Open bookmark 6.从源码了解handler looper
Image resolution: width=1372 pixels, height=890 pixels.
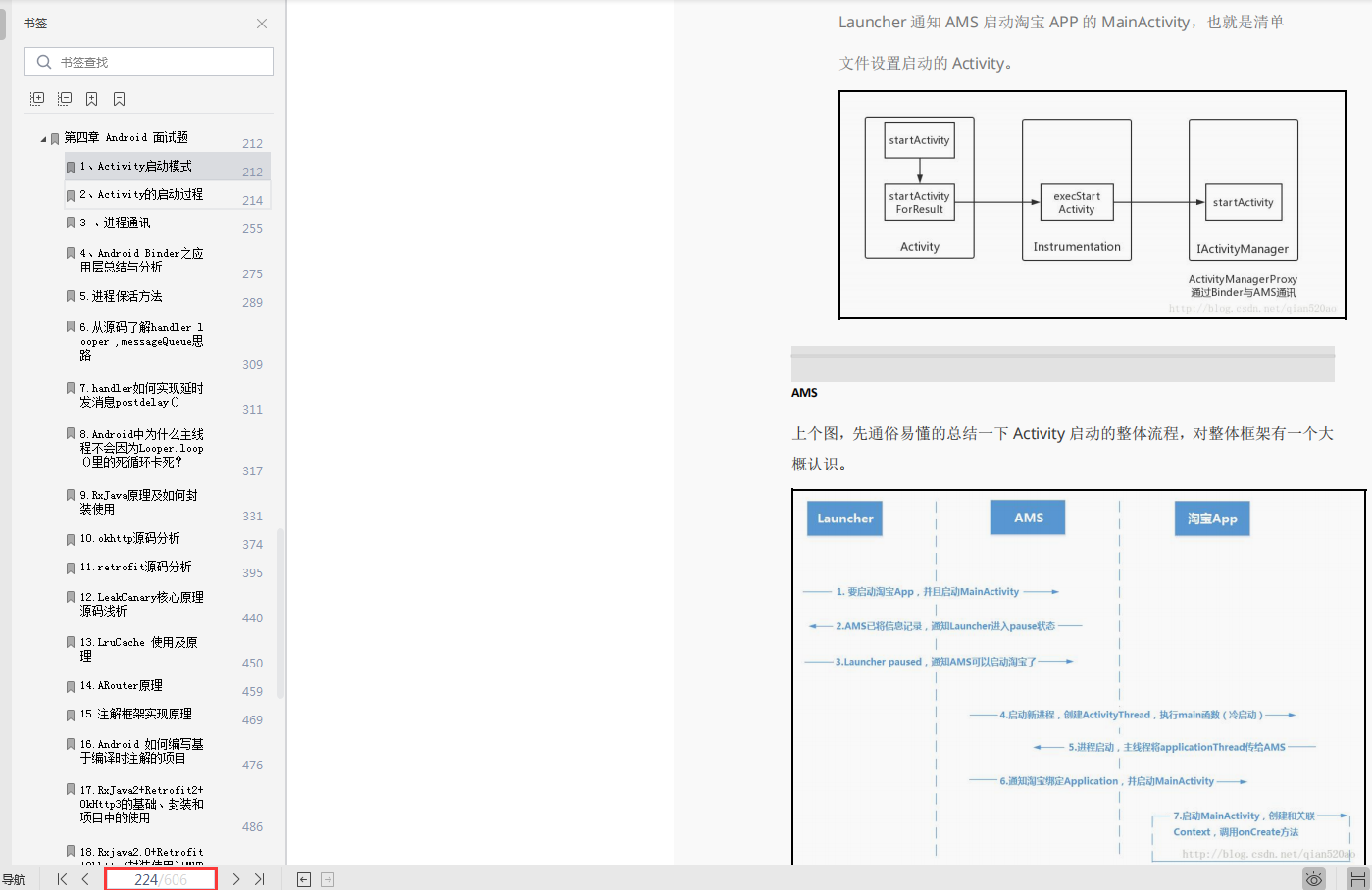[x=141, y=341]
